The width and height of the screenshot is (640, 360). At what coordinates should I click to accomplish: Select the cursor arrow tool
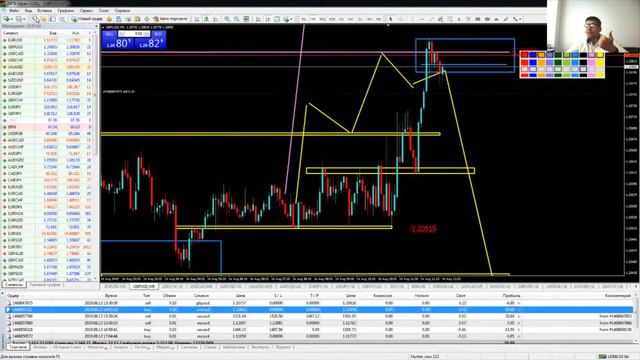(390, 19)
